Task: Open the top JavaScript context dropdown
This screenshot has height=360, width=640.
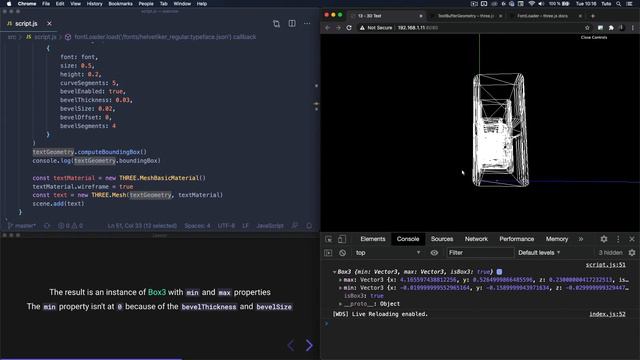Action: tap(387, 253)
